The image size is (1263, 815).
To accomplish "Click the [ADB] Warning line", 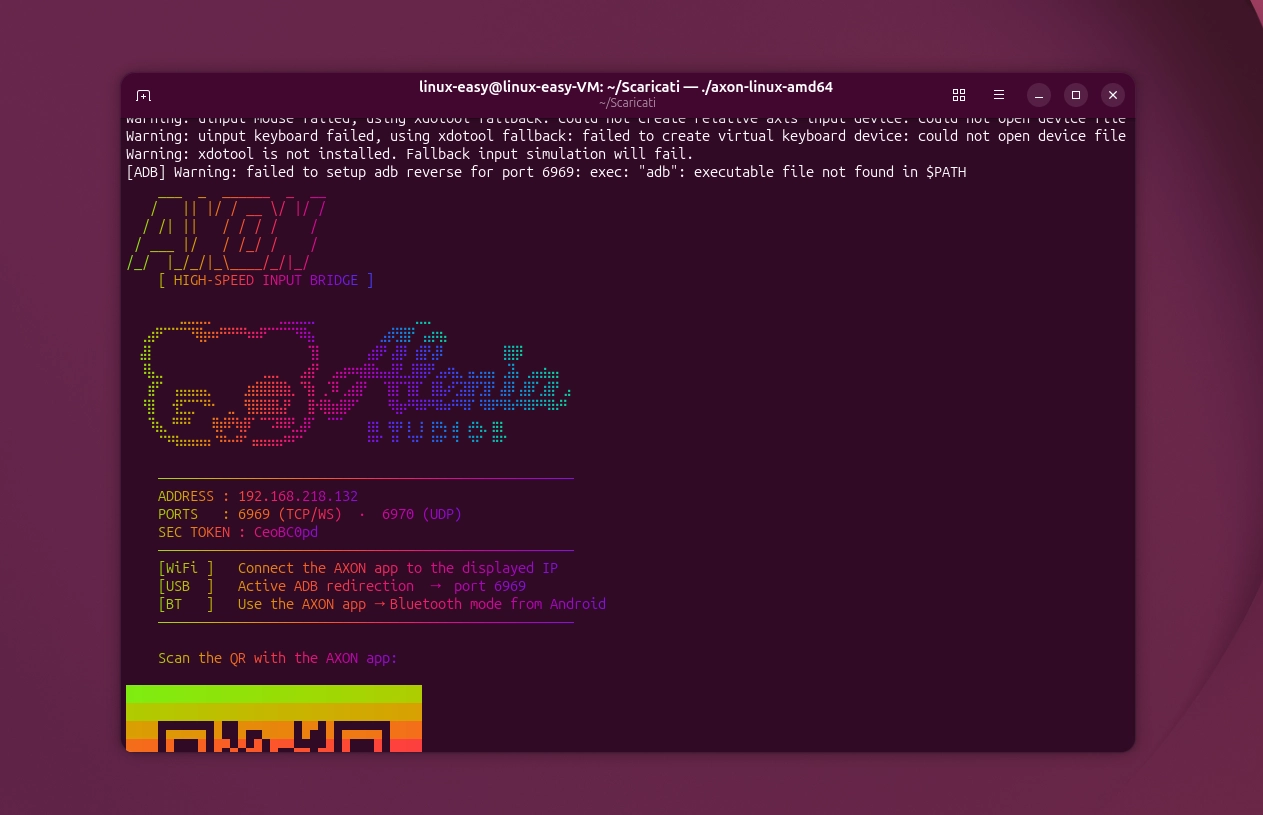I will [x=546, y=172].
